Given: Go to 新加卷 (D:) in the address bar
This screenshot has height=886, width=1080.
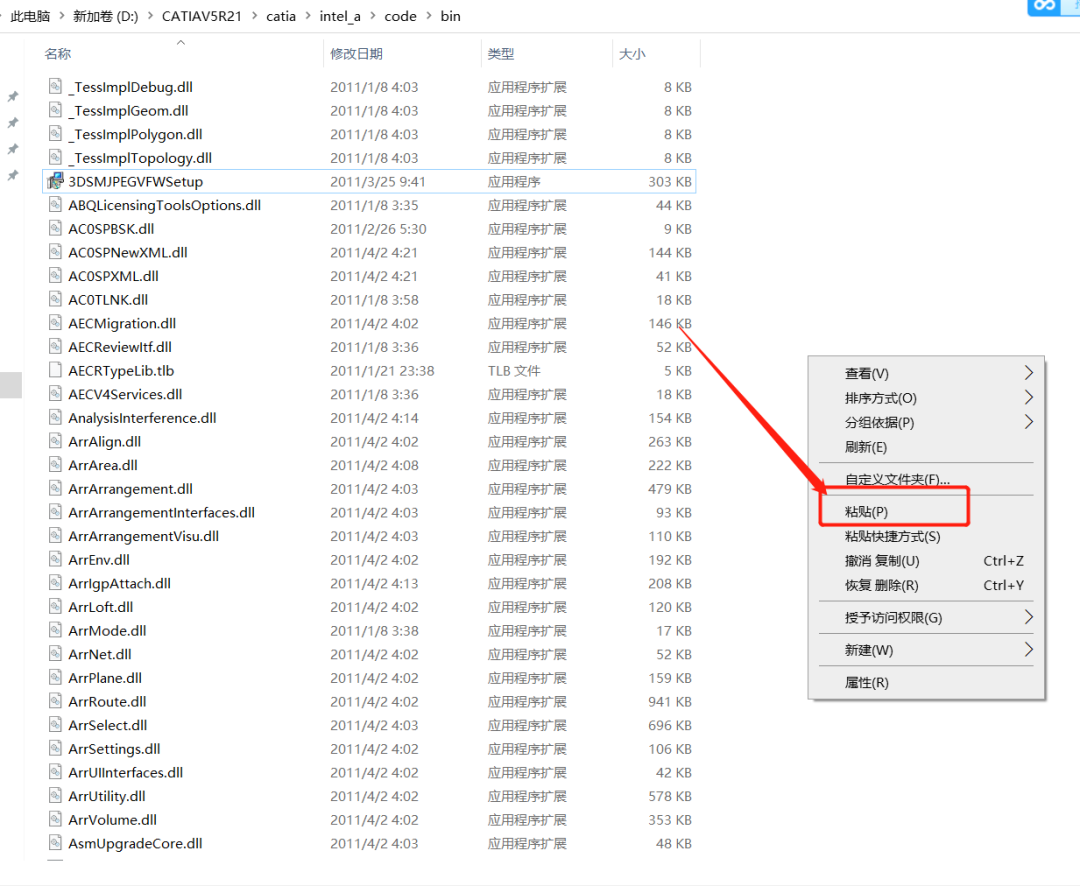Looking at the screenshot, I should 105,16.
